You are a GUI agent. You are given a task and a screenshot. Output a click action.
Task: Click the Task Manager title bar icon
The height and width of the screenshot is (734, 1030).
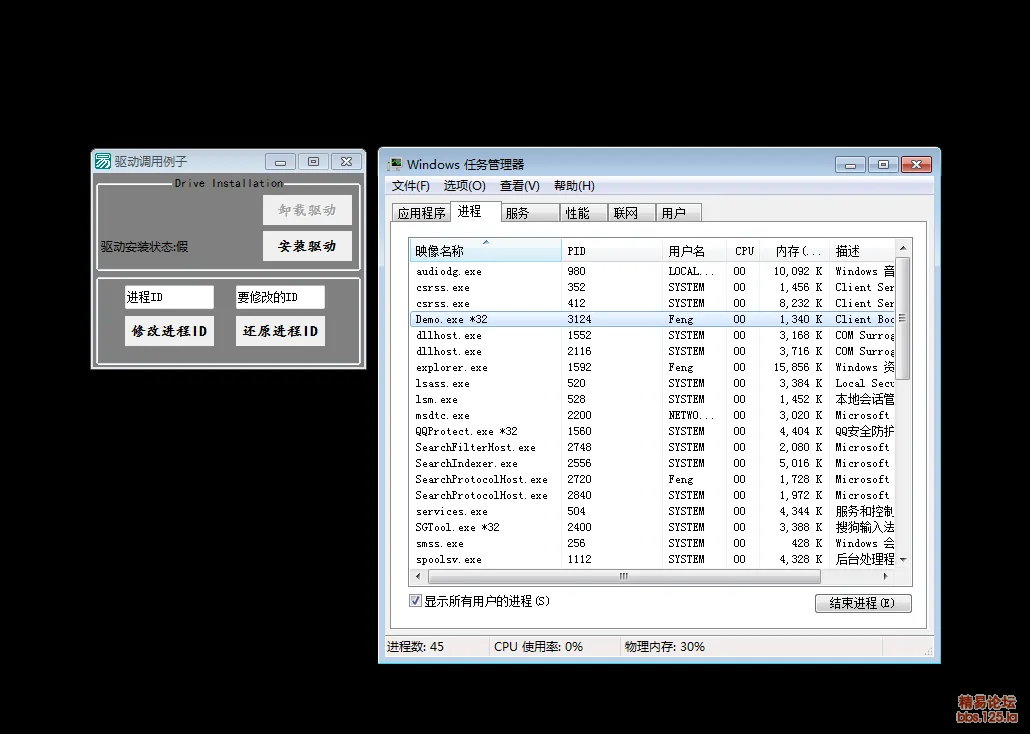[x=395, y=164]
